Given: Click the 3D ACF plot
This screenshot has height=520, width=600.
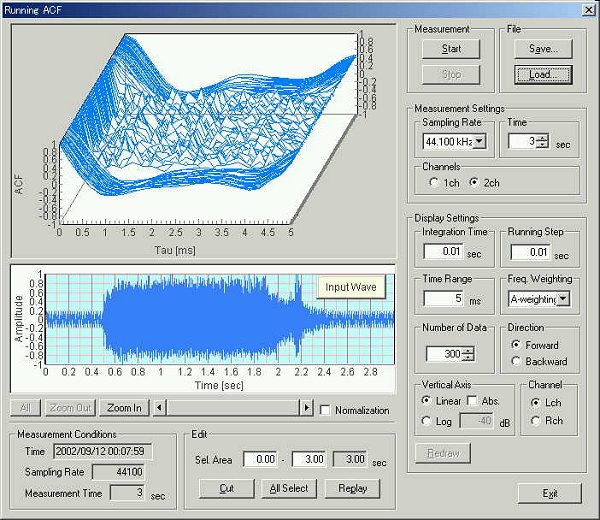Looking at the screenshot, I should 204,141.
